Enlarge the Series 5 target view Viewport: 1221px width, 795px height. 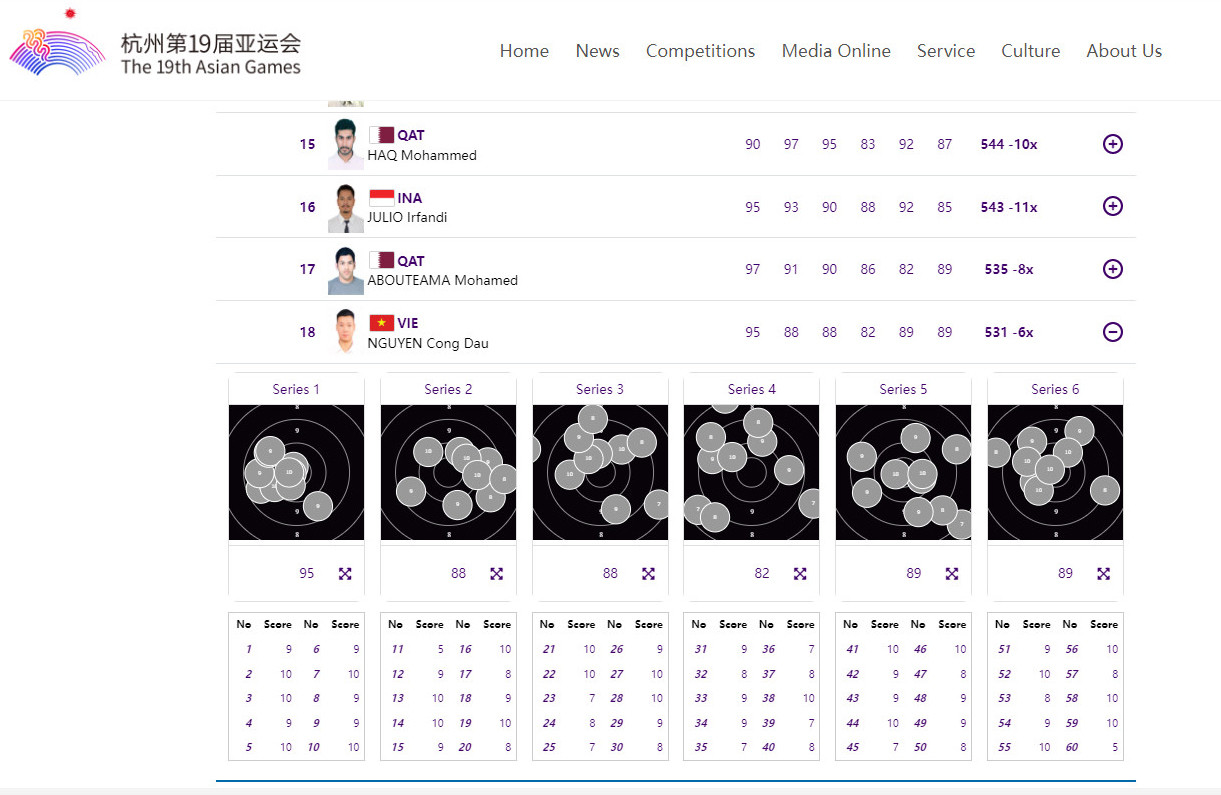pyautogui.click(x=952, y=574)
